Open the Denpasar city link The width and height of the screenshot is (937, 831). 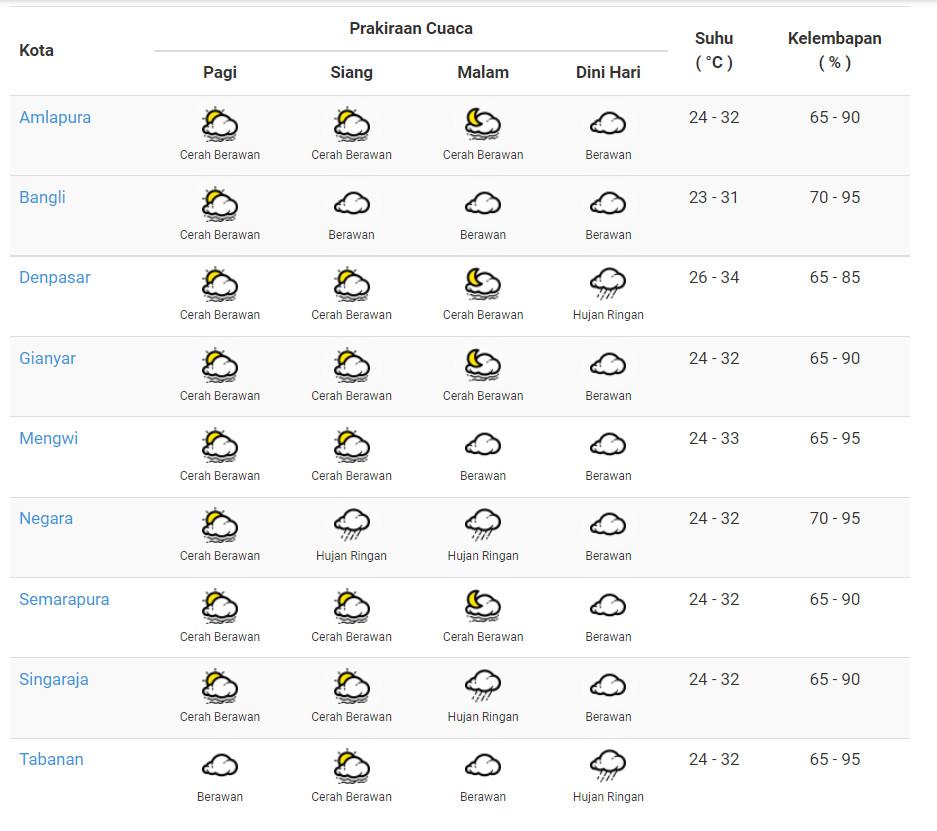click(55, 277)
